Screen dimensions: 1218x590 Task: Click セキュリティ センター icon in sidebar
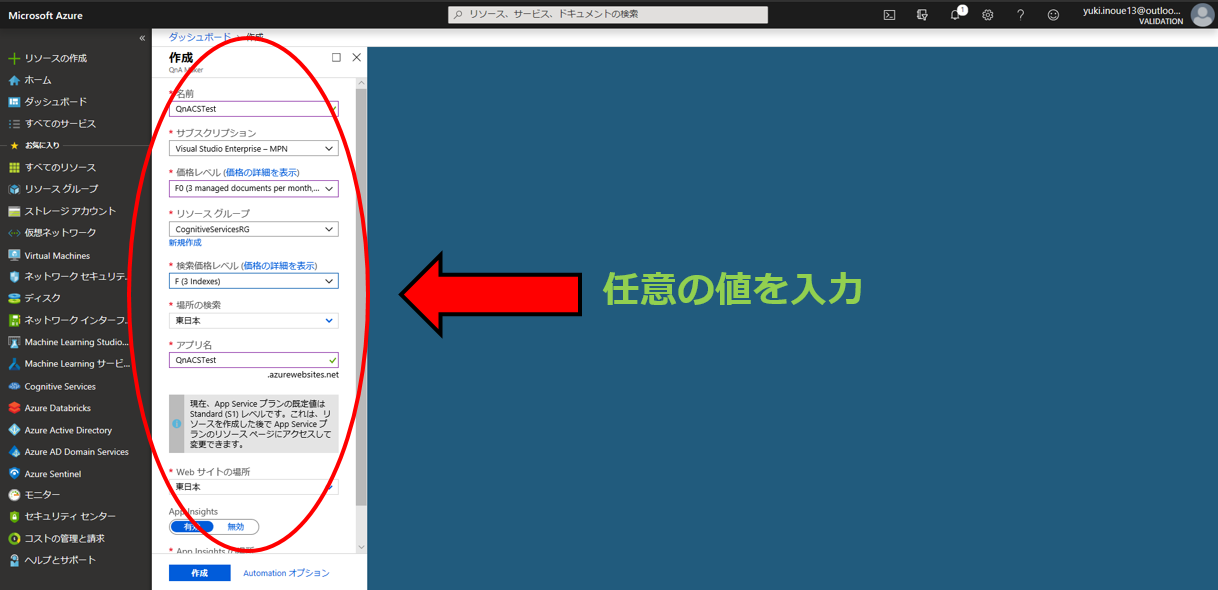pyautogui.click(x=14, y=517)
